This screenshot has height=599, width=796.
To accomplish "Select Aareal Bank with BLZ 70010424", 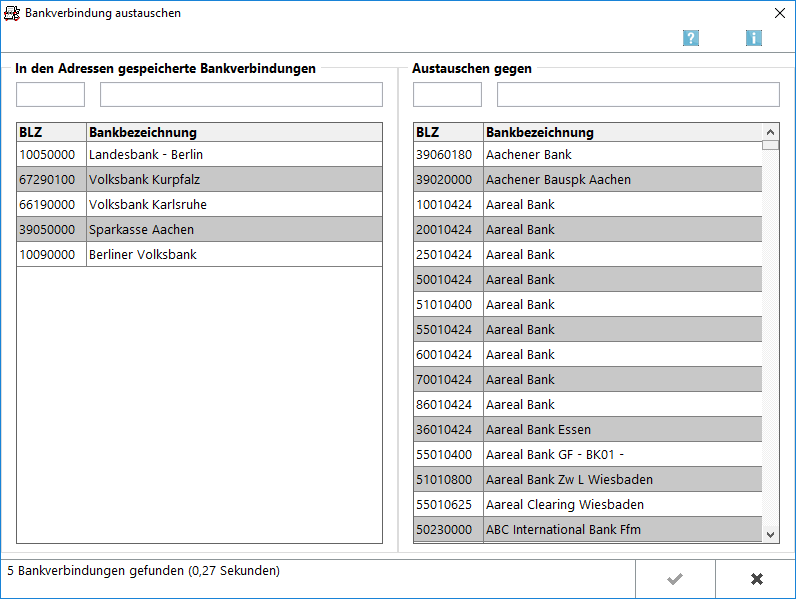I will point(588,379).
